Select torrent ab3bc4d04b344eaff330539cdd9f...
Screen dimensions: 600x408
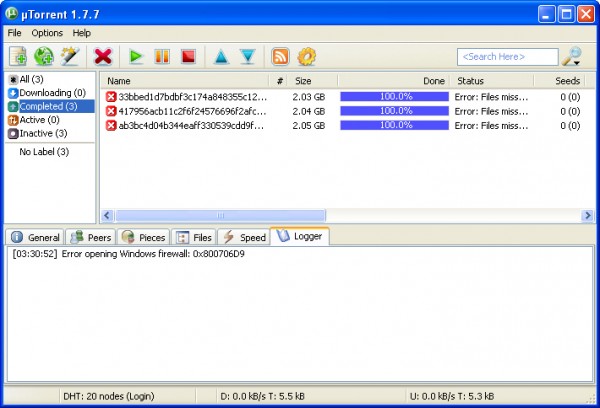click(191, 126)
